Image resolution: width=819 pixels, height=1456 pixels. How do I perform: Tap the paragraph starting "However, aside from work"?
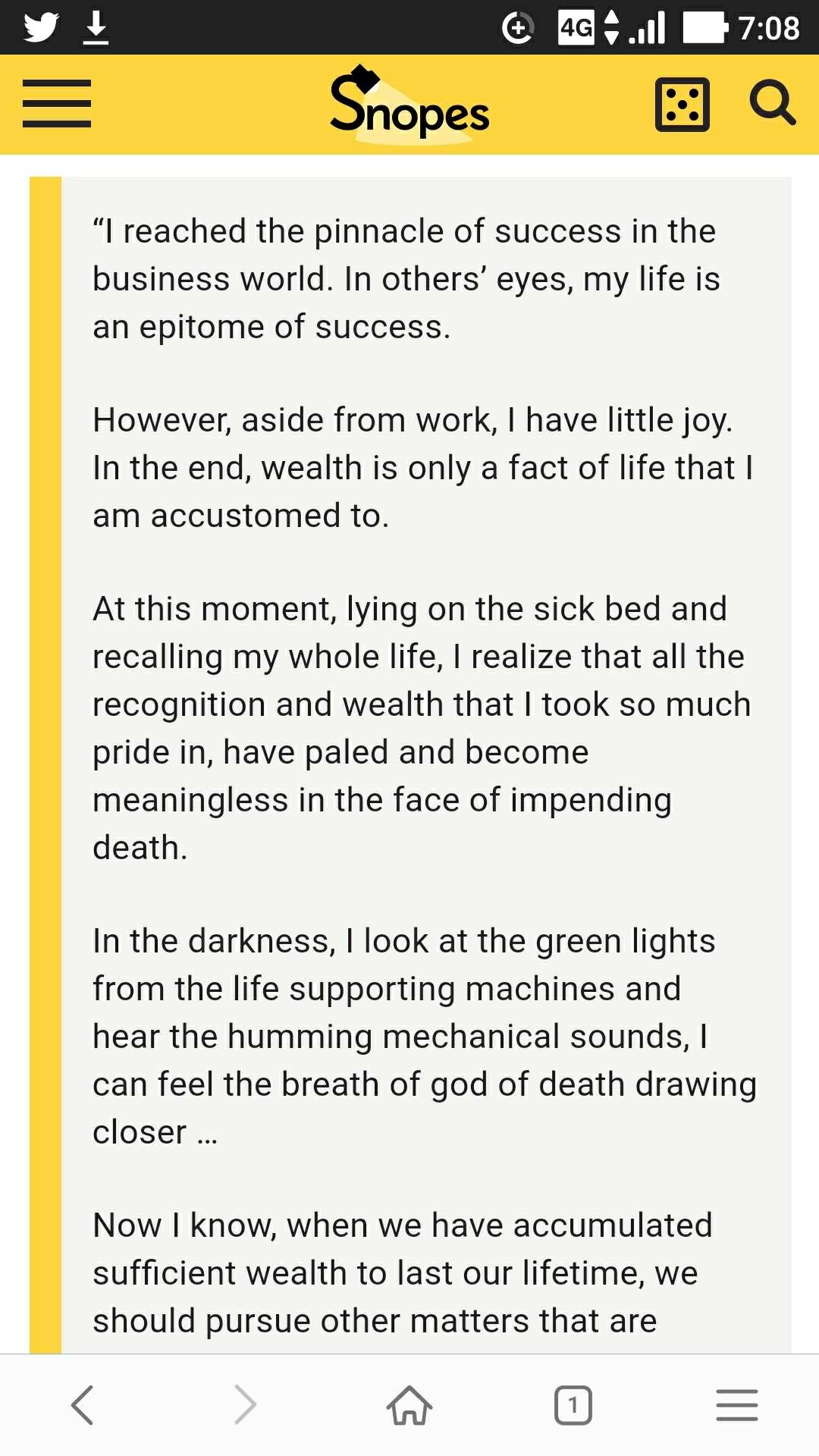[x=423, y=468]
